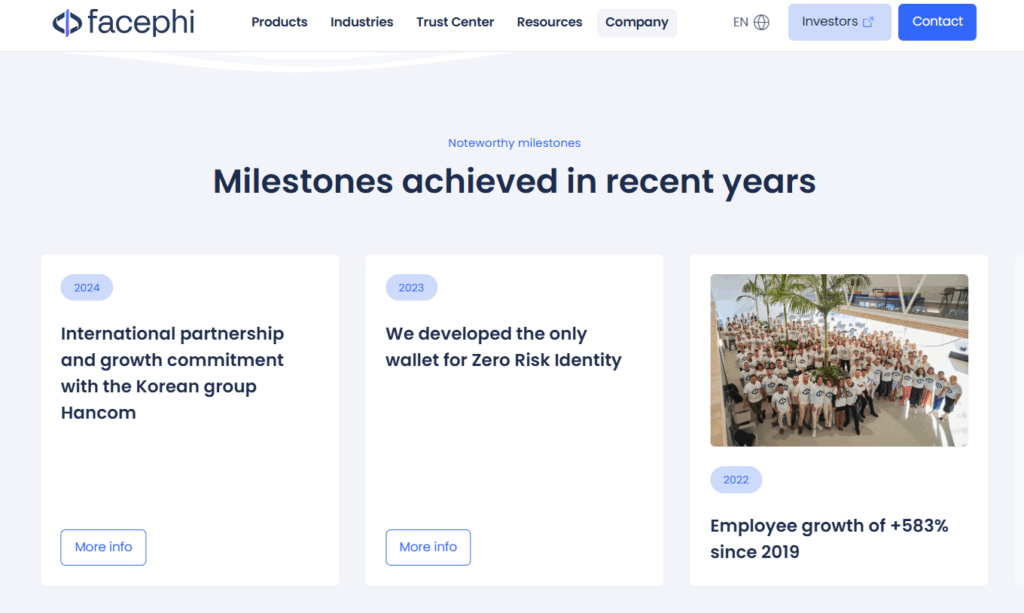Click the external link icon on Investors
The width and height of the screenshot is (1024, 613).
click(868, 22)
